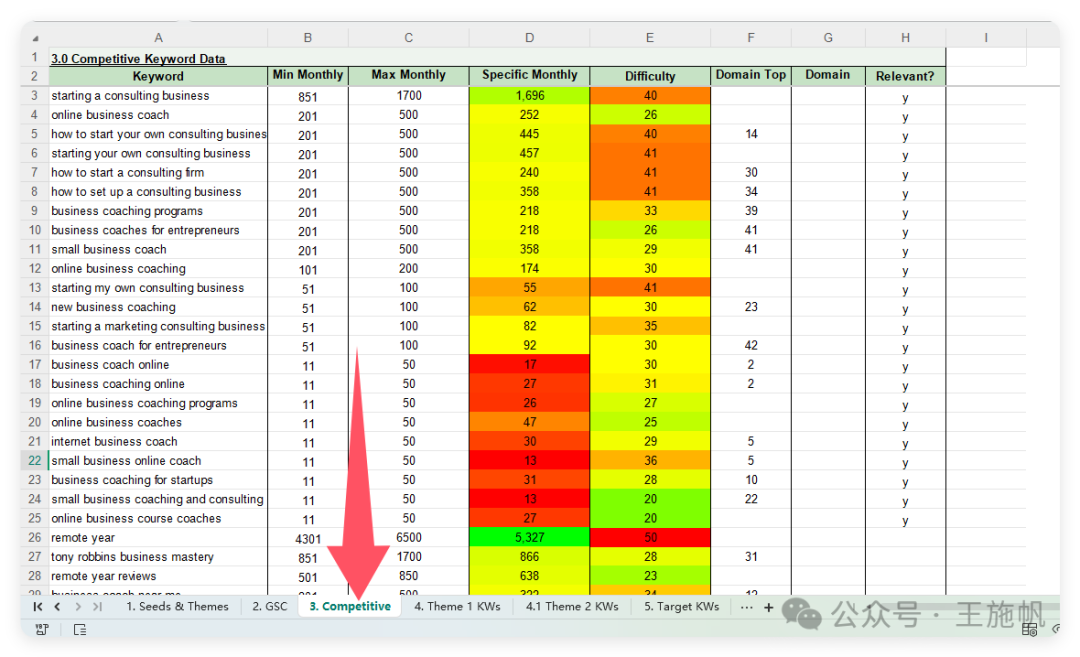Click 'tony robbins business mastery' cell
This screenshot has width=1080, height=657.
tap(158, 556)
